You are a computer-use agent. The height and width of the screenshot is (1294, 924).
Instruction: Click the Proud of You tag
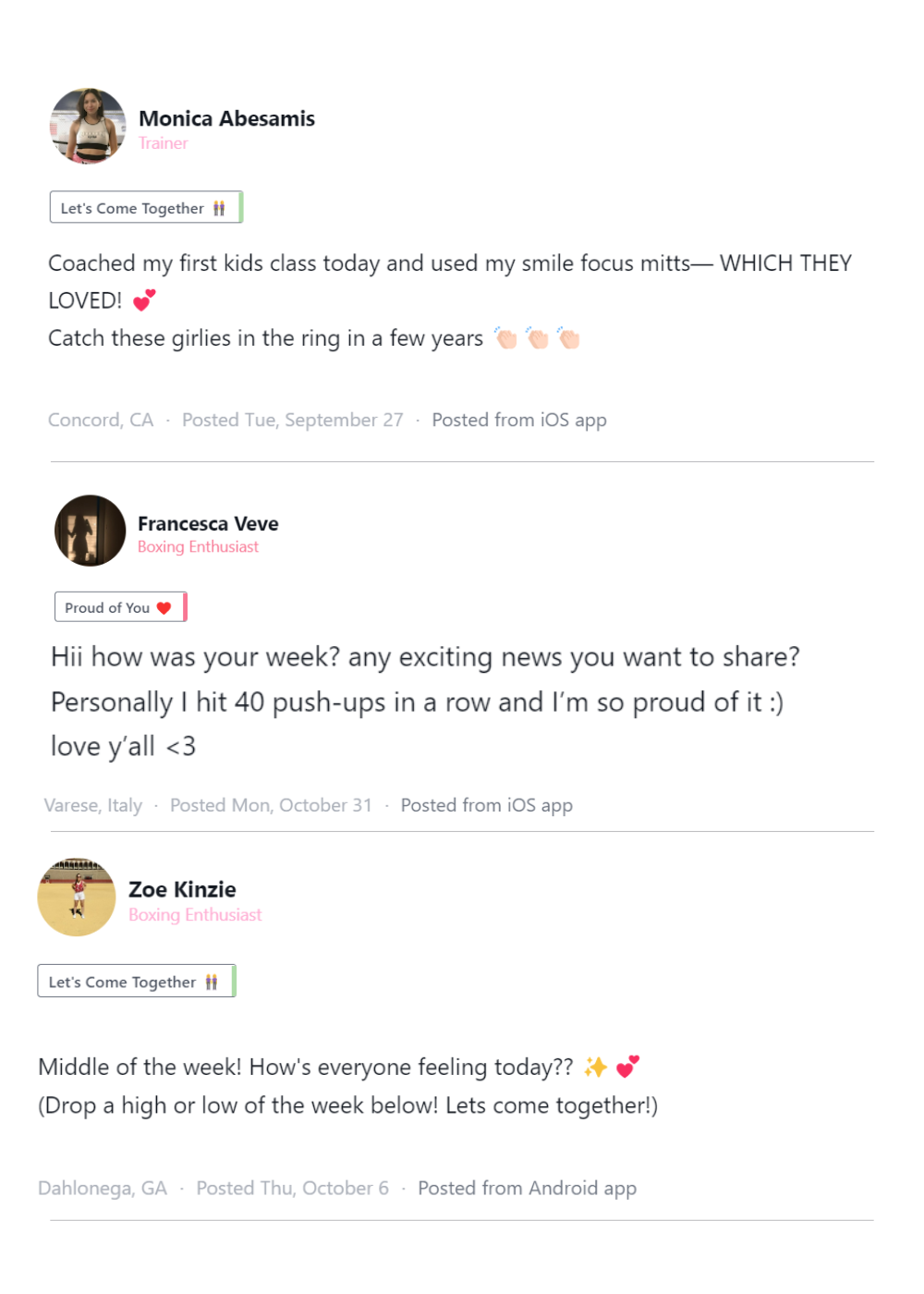click(x=119, y=607)
